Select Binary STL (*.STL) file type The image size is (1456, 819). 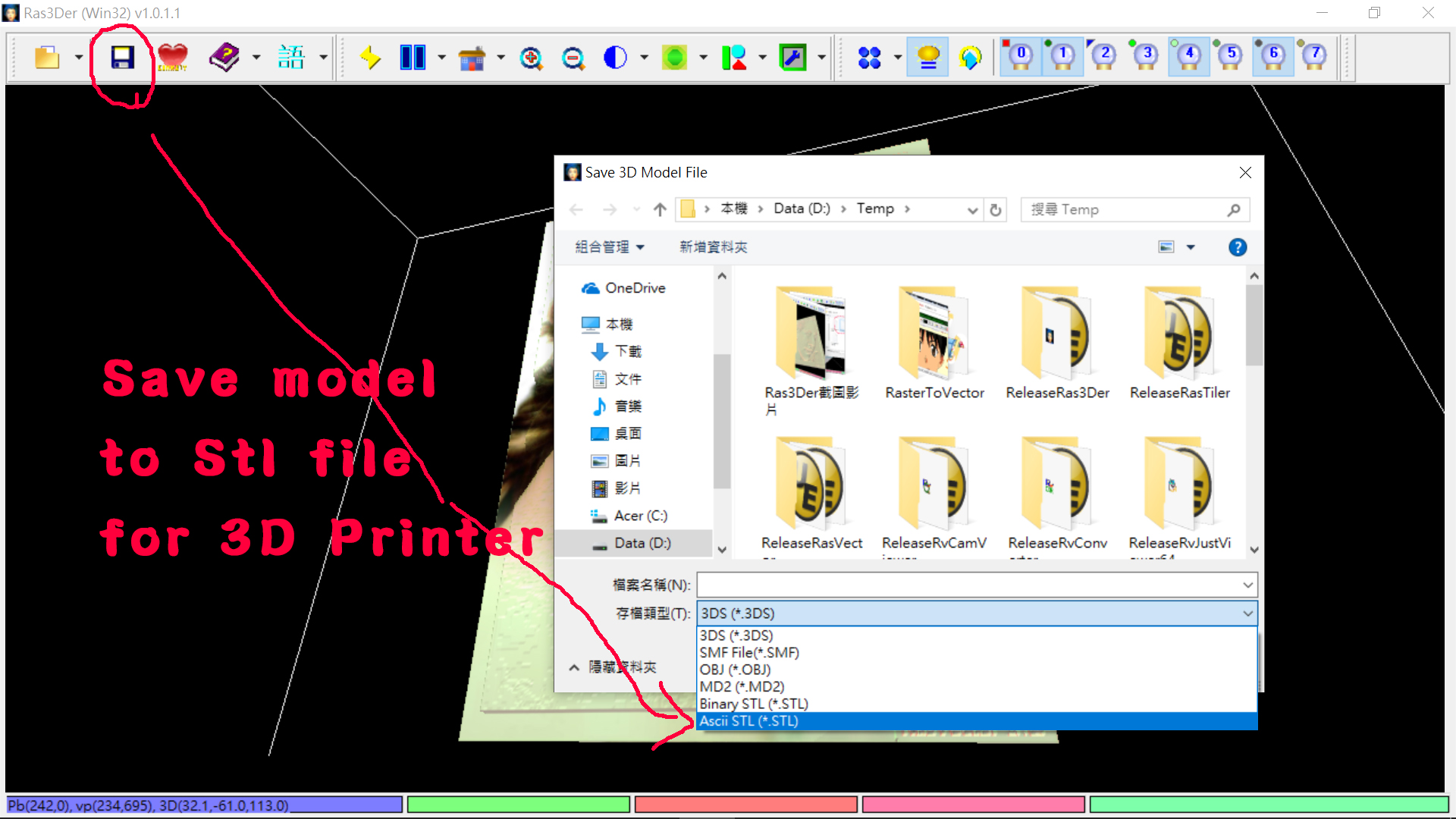(x=754, y=704)
